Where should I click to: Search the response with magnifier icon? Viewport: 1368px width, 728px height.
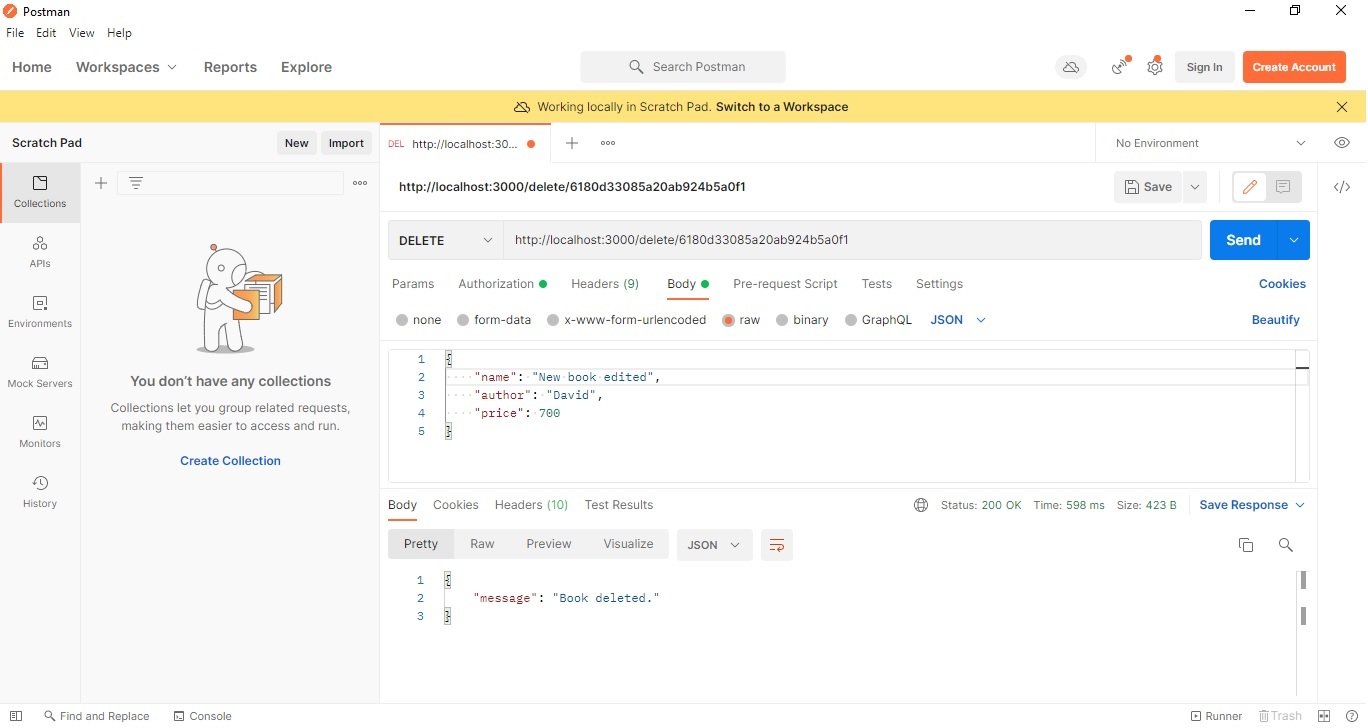pyautogui.click(x=1286, y=545)
